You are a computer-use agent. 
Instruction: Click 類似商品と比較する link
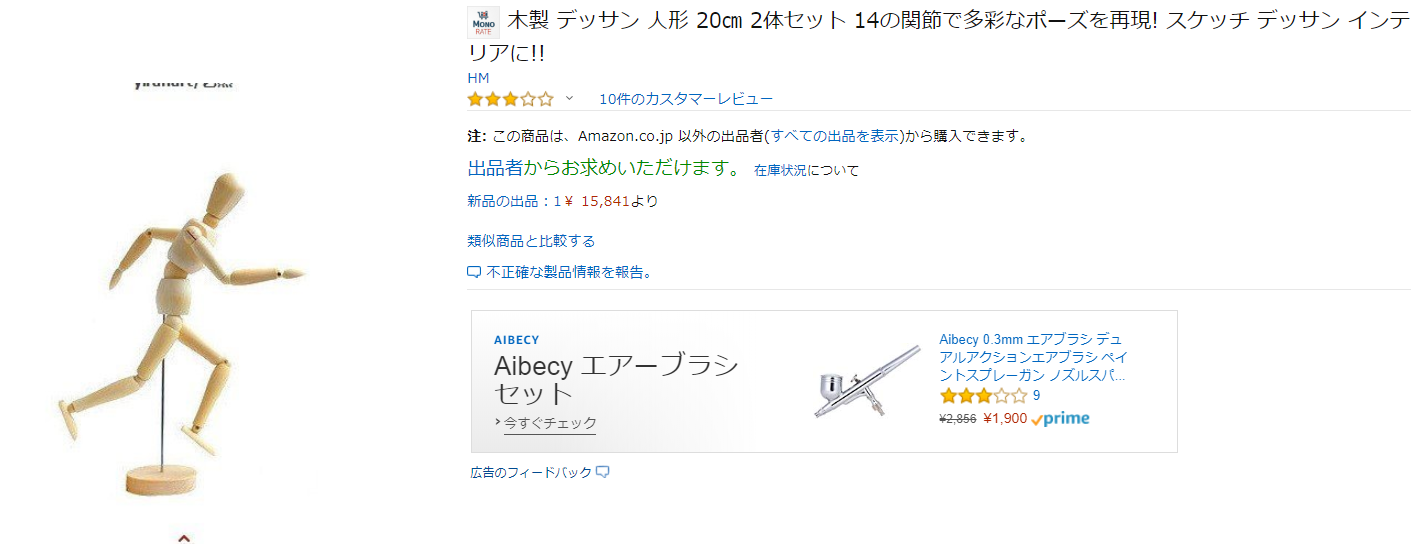(531, 241)
